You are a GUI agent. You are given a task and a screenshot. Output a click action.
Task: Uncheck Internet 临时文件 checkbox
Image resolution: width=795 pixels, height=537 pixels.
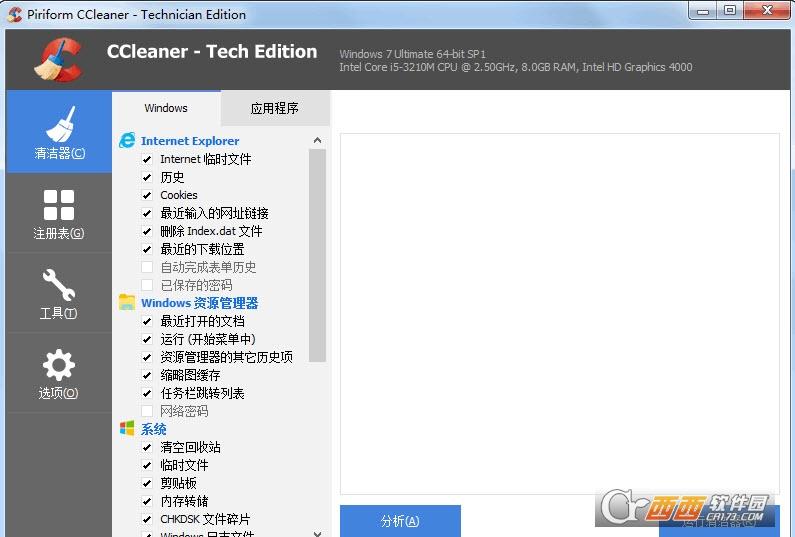[147, 159]
